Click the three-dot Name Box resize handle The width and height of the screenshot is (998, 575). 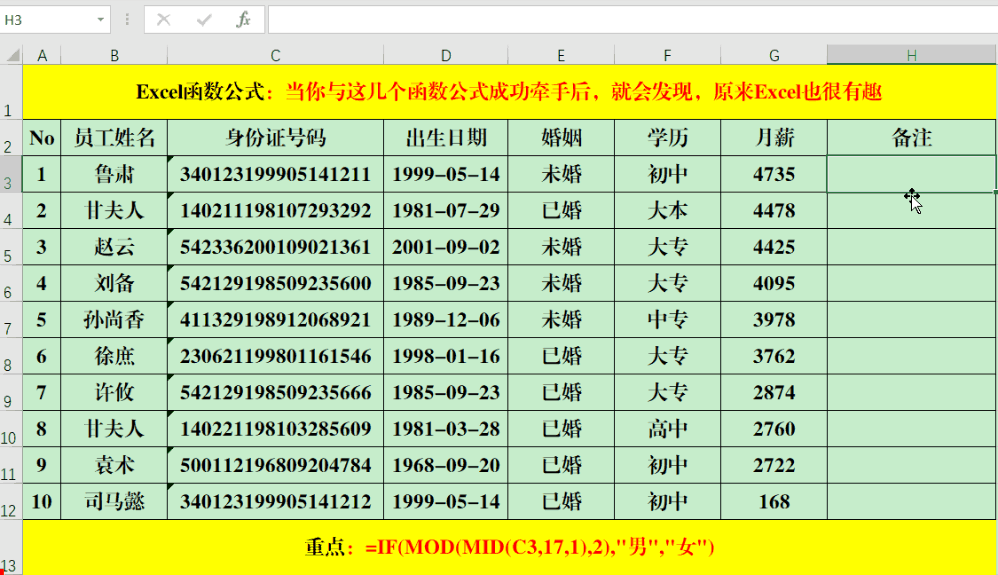pos(127,19)
